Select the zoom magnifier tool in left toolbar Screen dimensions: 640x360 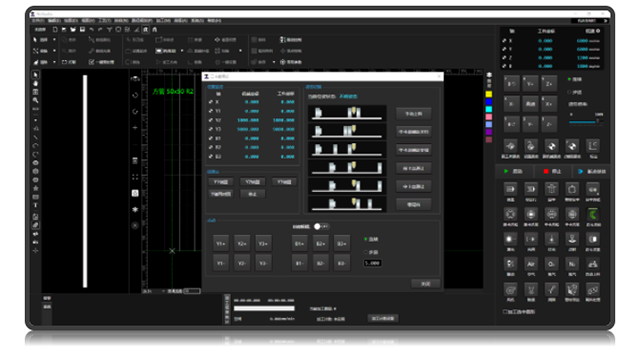[36, 100]
